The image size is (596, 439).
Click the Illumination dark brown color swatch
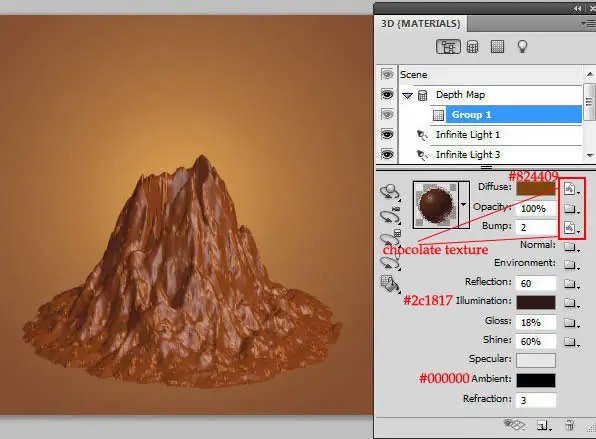coord(536,302)
